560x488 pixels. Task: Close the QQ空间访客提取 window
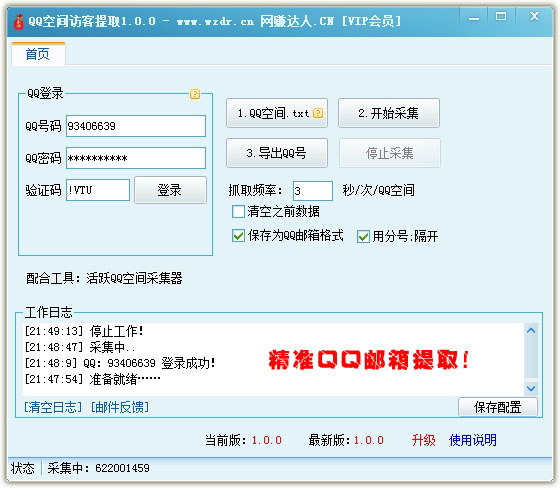534,16
